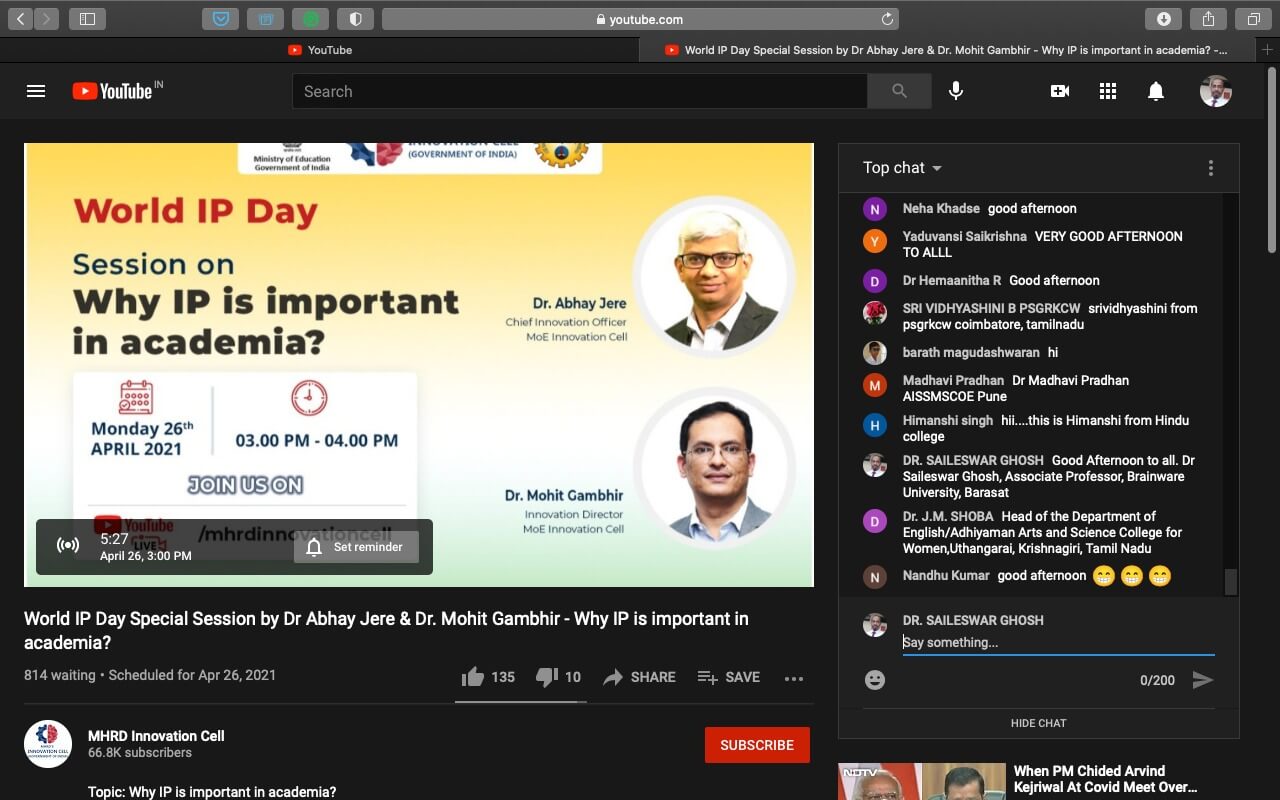Open the YouTube apps grid icon

coord(1108,91)
